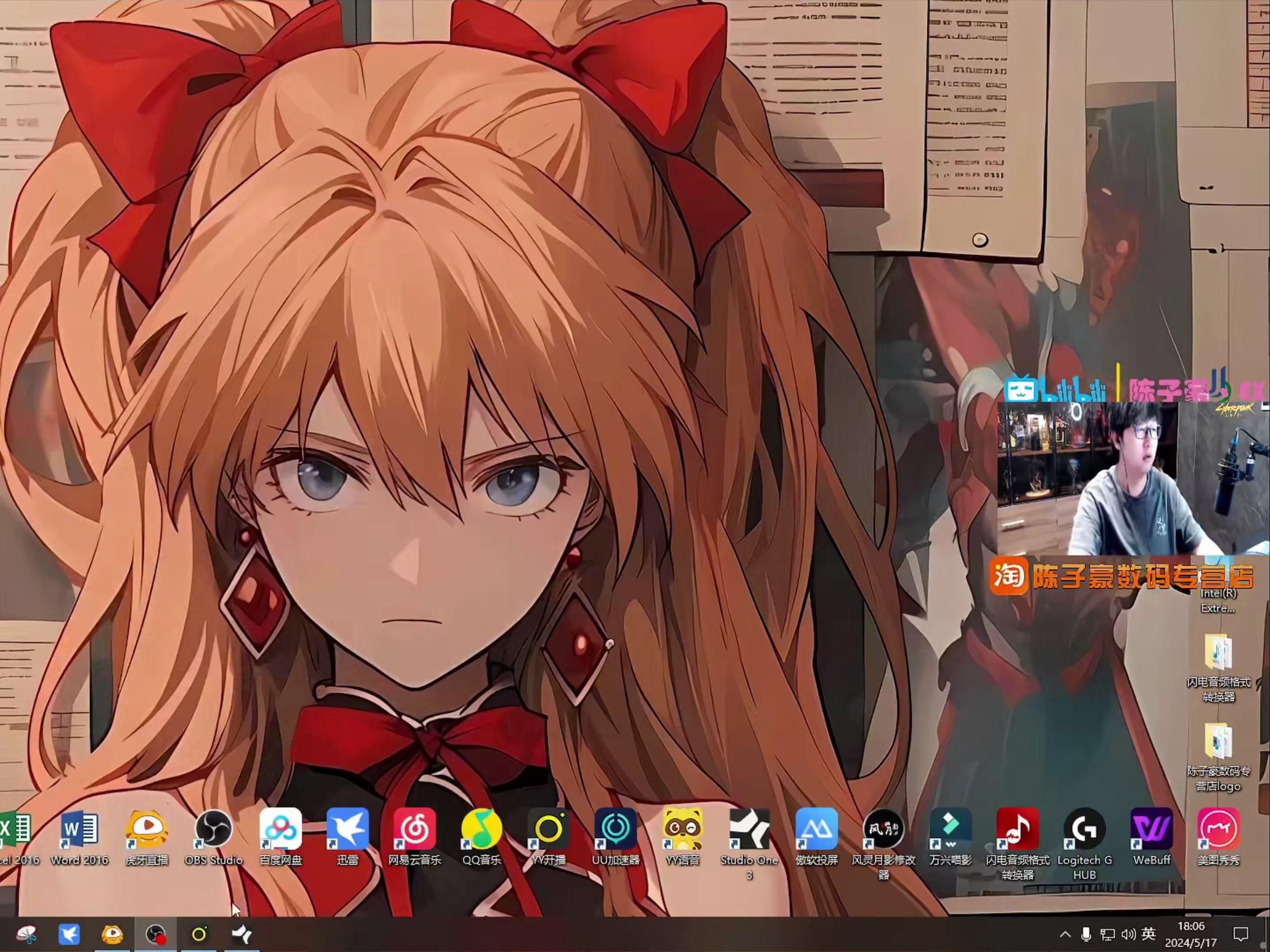The image size is (1270, 952).
Task: Open the volume control in the tray
Action: 1128,935
